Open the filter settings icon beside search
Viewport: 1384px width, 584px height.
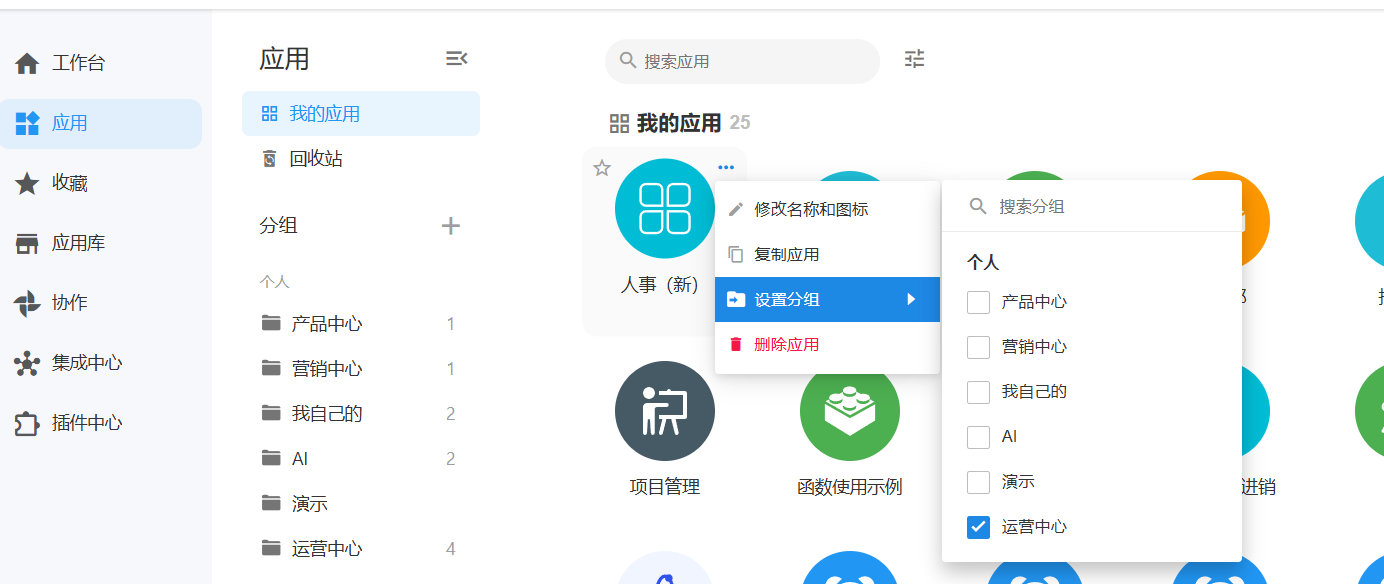914,59
